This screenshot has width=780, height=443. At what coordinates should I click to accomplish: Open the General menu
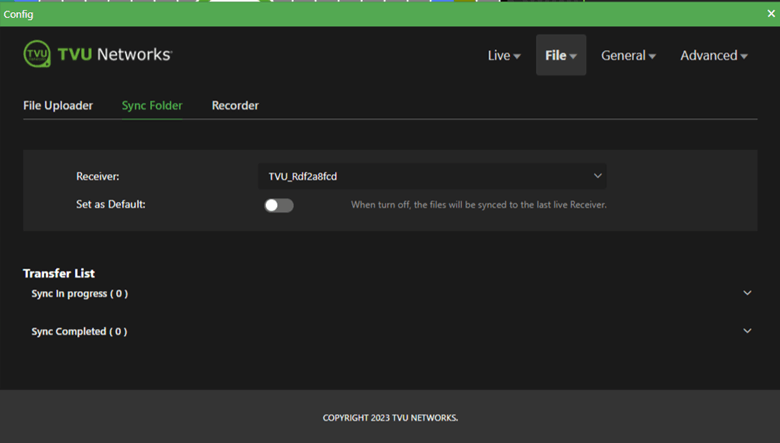628,55
